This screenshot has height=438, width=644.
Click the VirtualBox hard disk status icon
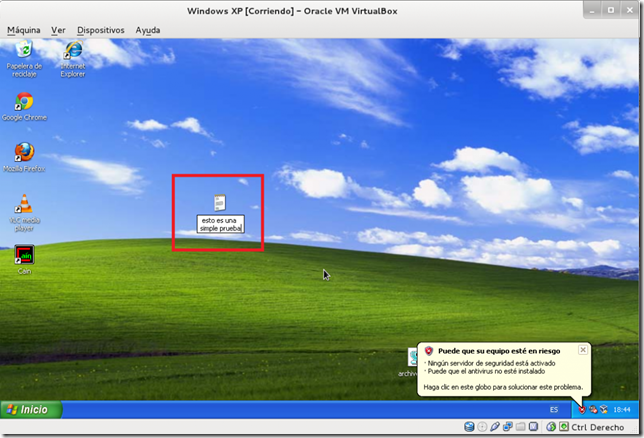coord(469,427)
